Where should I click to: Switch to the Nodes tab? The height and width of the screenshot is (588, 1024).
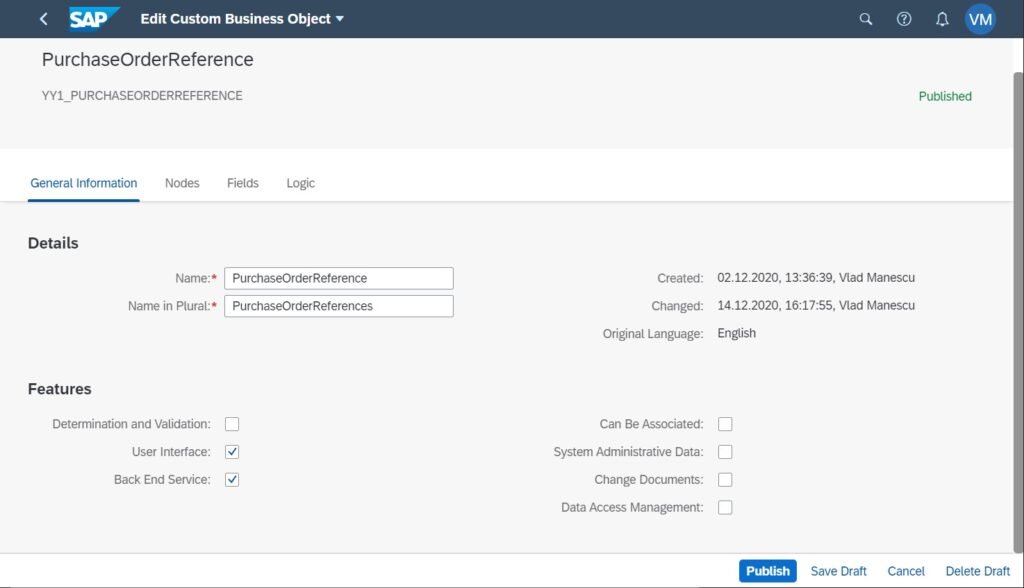pyautogui.click(x=182, y=183)
